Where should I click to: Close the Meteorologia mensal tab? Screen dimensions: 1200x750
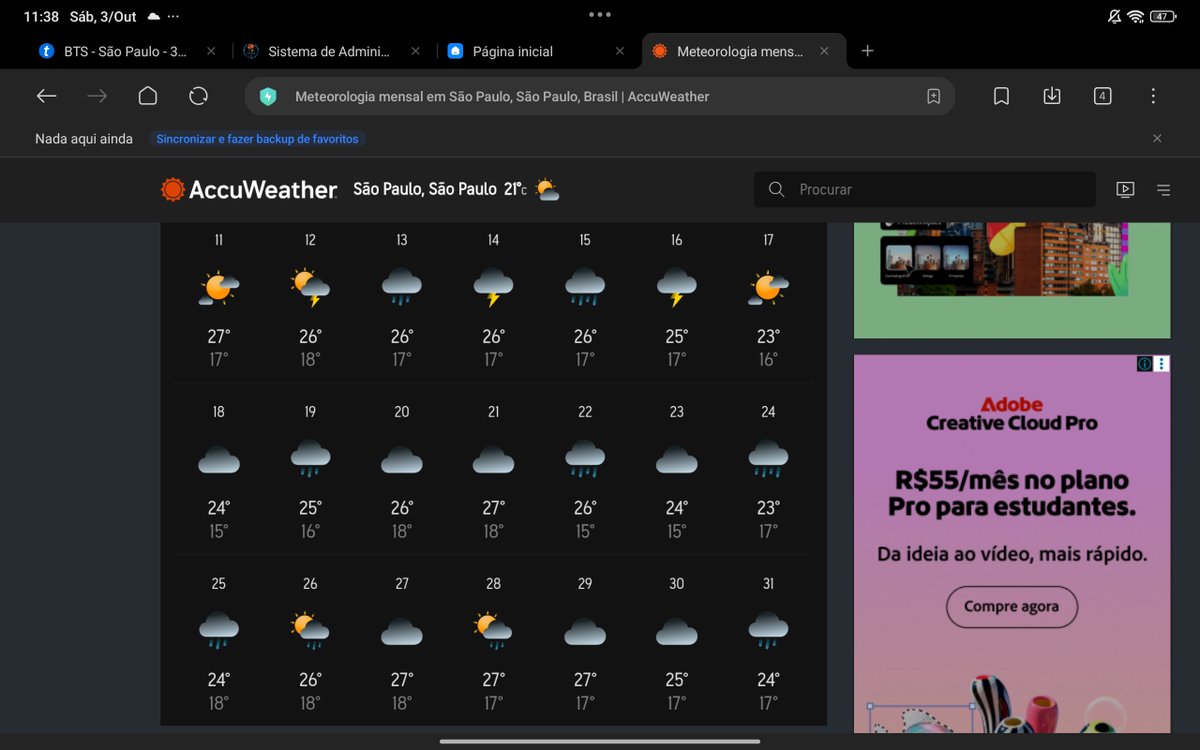coord(824,51)
